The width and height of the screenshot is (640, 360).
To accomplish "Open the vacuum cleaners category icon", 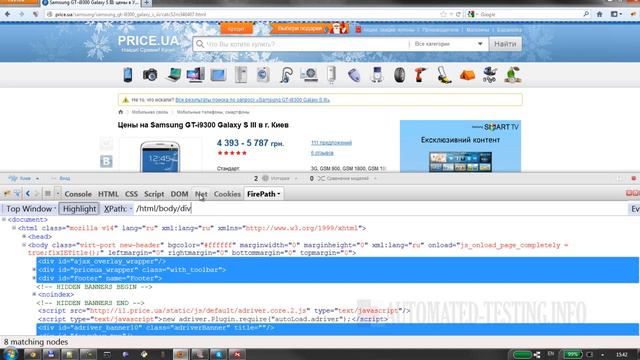I will (x=286, y=75).
